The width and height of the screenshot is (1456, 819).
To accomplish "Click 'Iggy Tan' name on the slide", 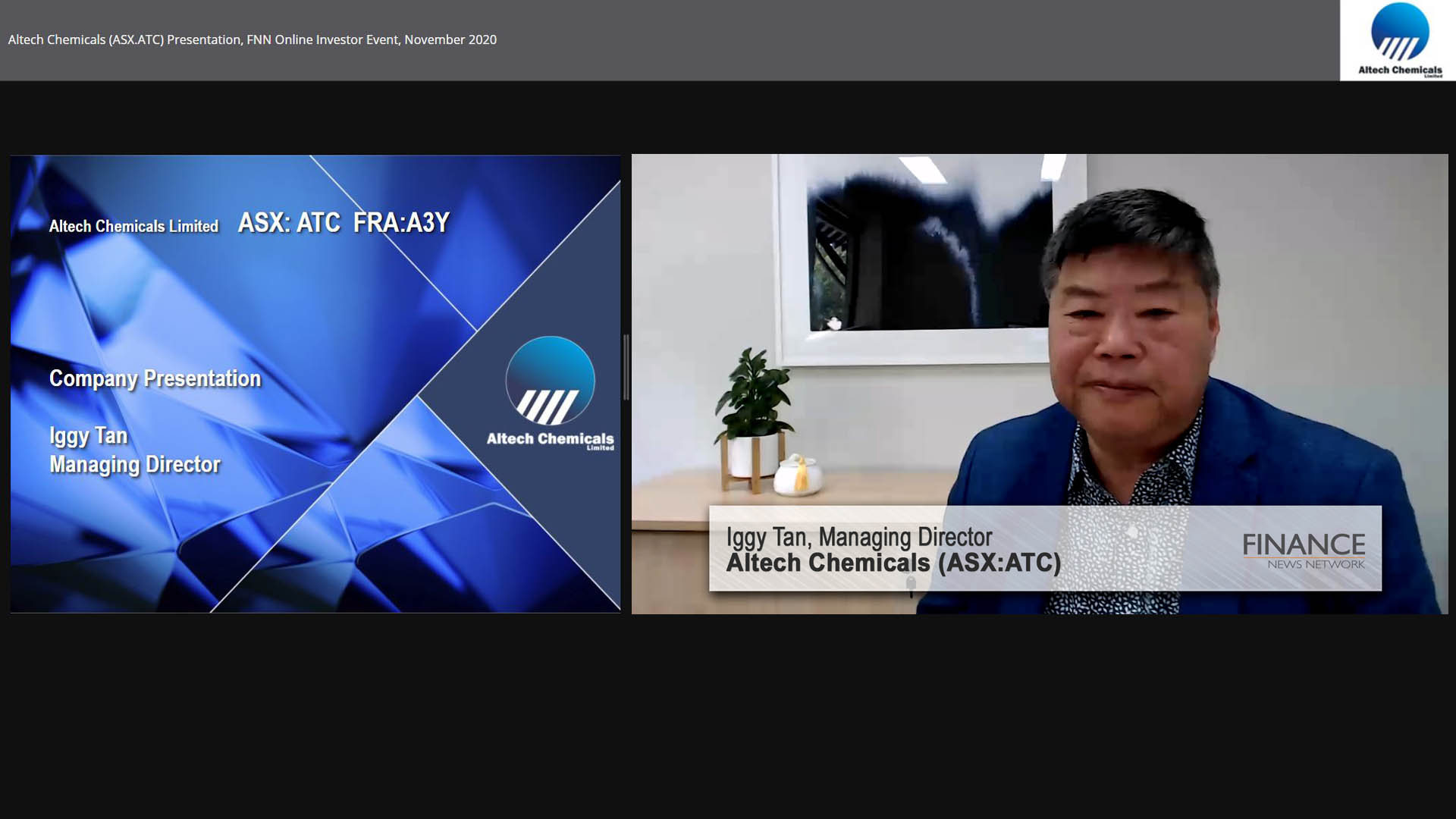I will pos(88,436).
